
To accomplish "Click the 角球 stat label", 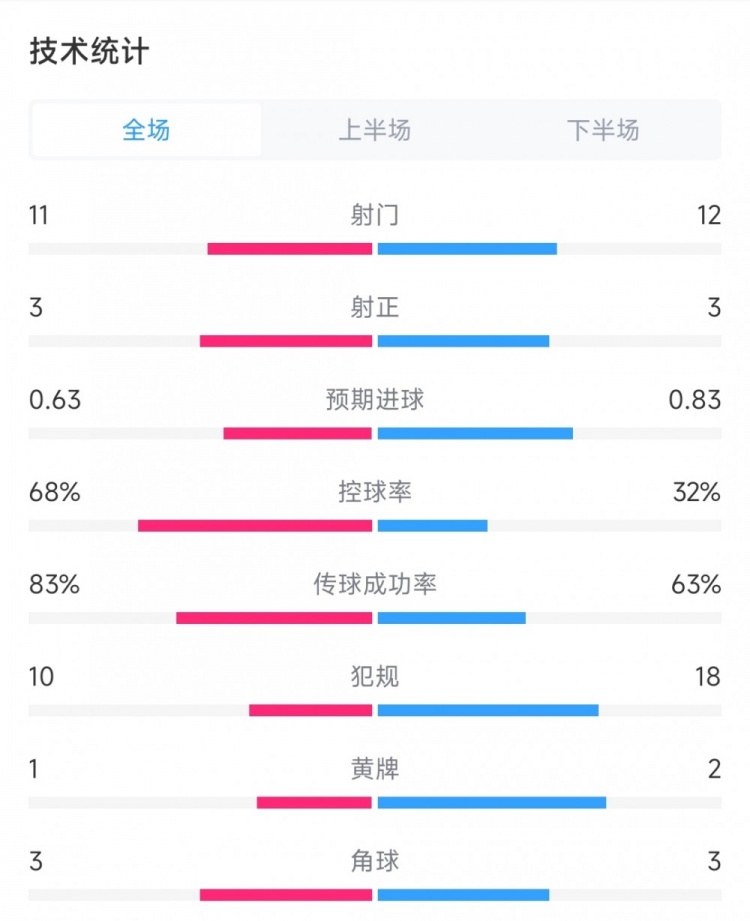I will pos(375,861).
